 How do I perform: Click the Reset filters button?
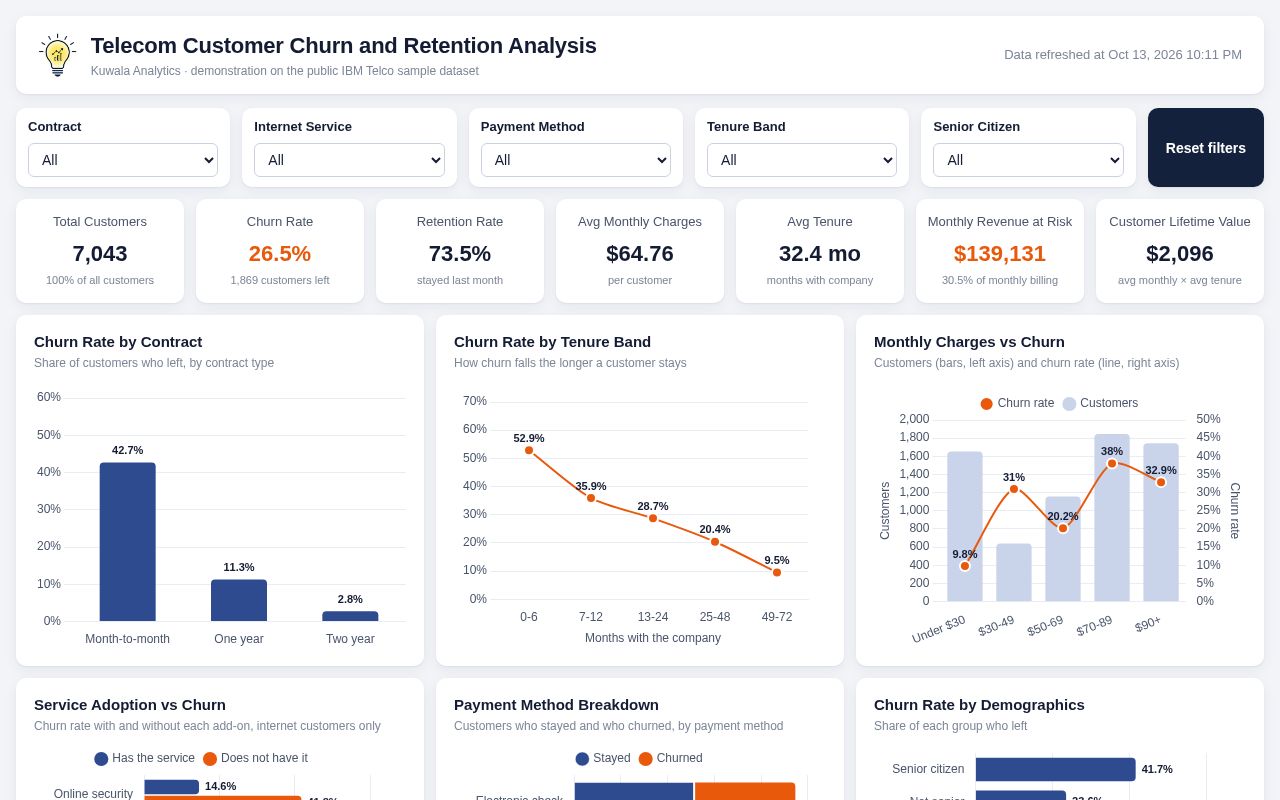(1206, 148)
